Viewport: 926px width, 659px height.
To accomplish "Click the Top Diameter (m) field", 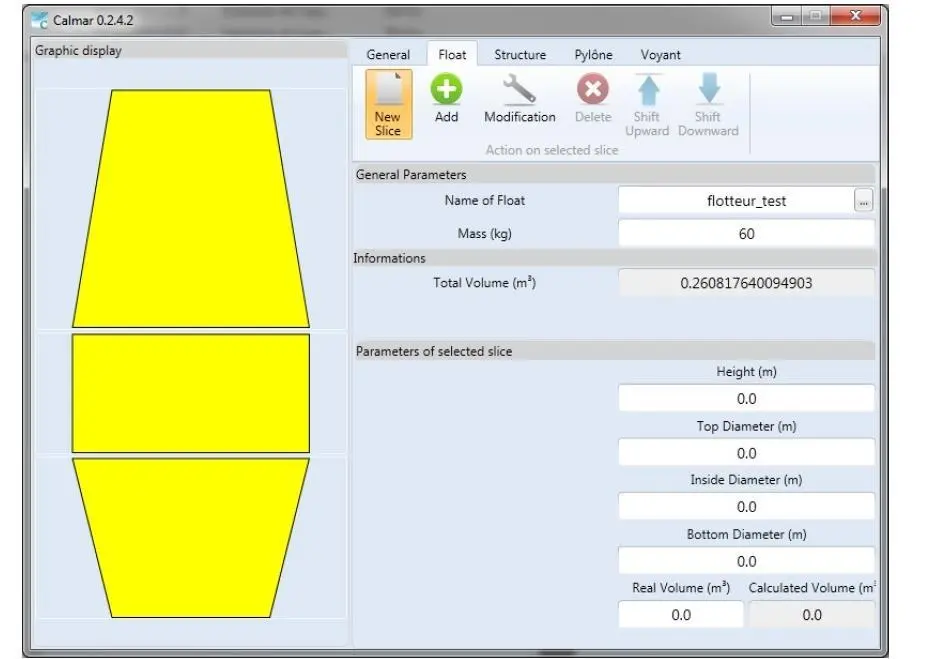I will coord(746,453).
